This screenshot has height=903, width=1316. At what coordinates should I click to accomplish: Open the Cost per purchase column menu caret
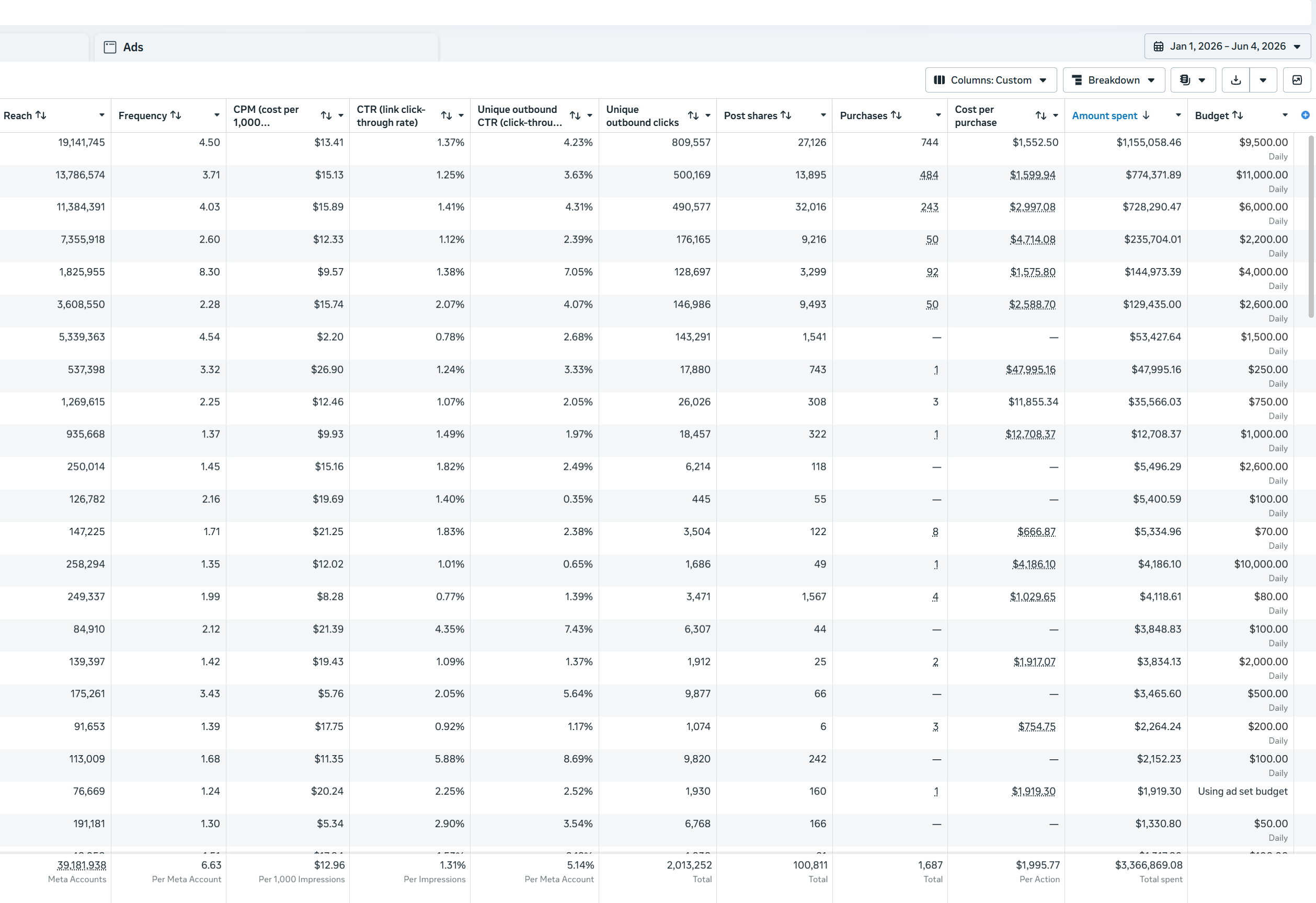point(1055,115)
